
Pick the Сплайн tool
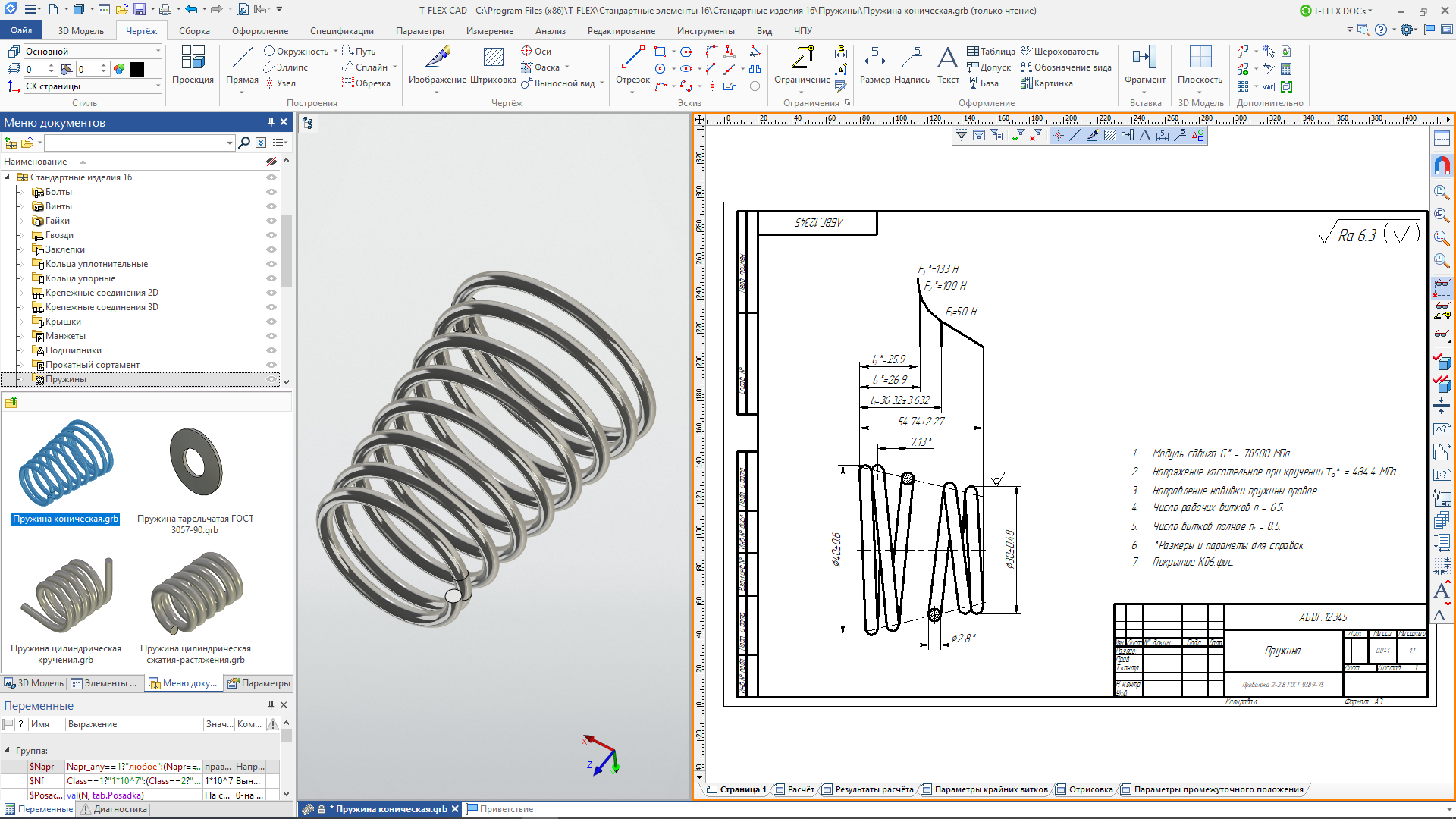point(365,67)
